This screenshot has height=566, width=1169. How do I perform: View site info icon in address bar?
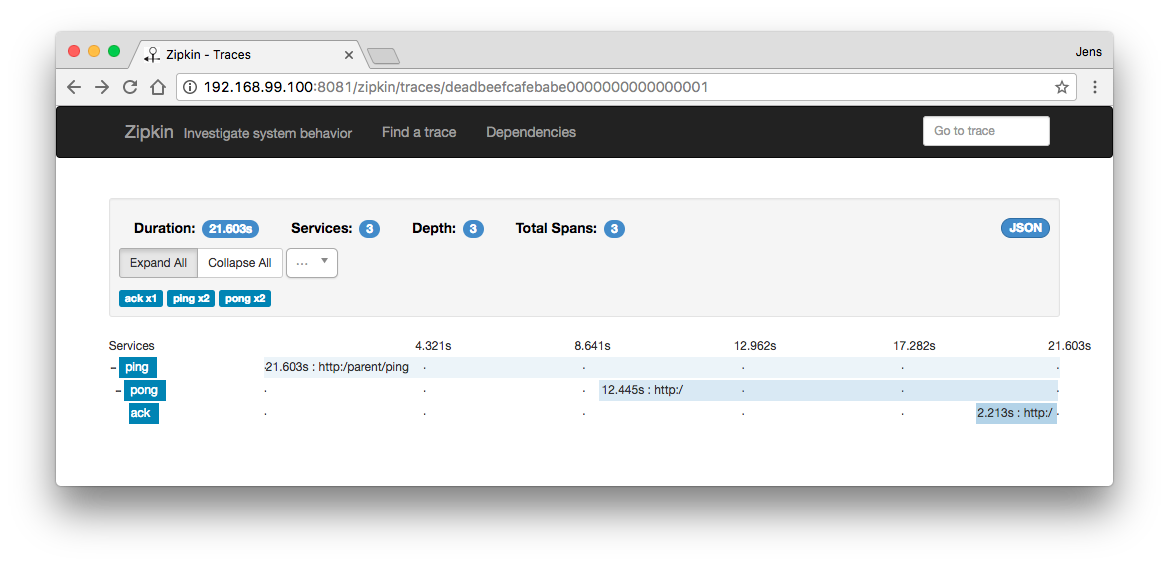click(189, 87)
